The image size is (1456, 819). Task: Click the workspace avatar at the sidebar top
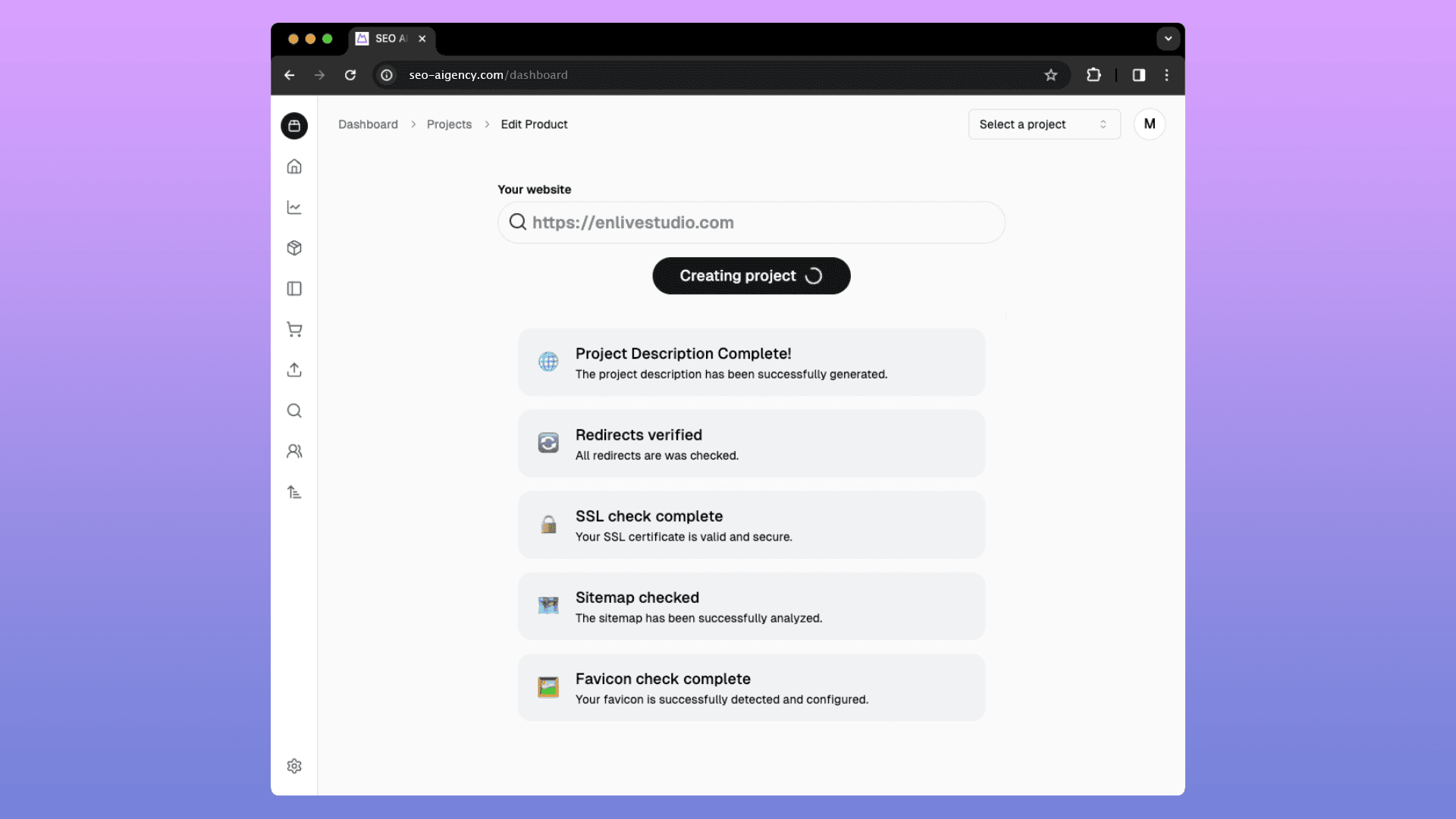click(x=294, y=126)
